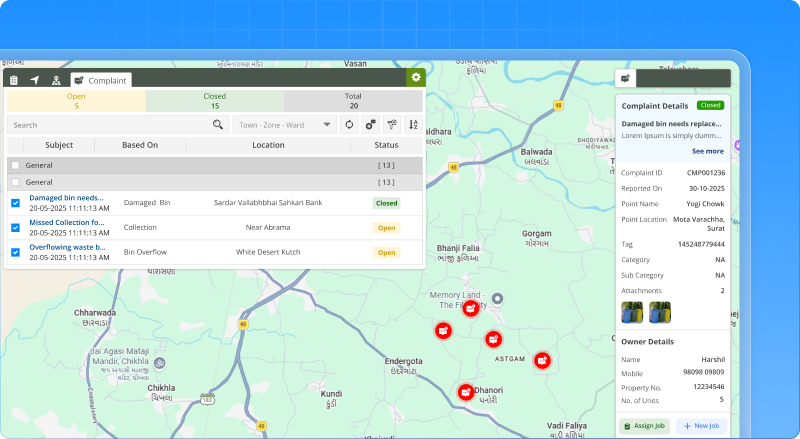Sort the table by Status column header
The height and width of the screenshot is (439, 800).
[386, 145]
